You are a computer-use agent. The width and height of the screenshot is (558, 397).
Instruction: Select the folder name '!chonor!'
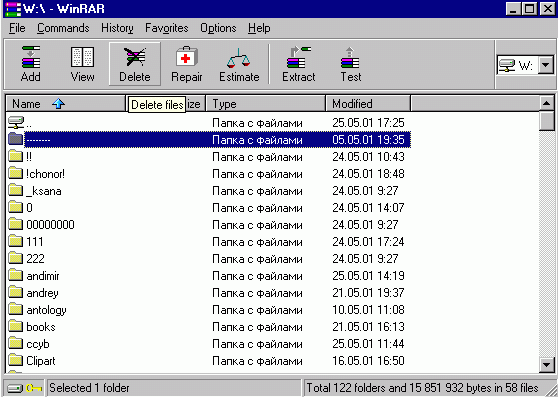pos(46,174)
